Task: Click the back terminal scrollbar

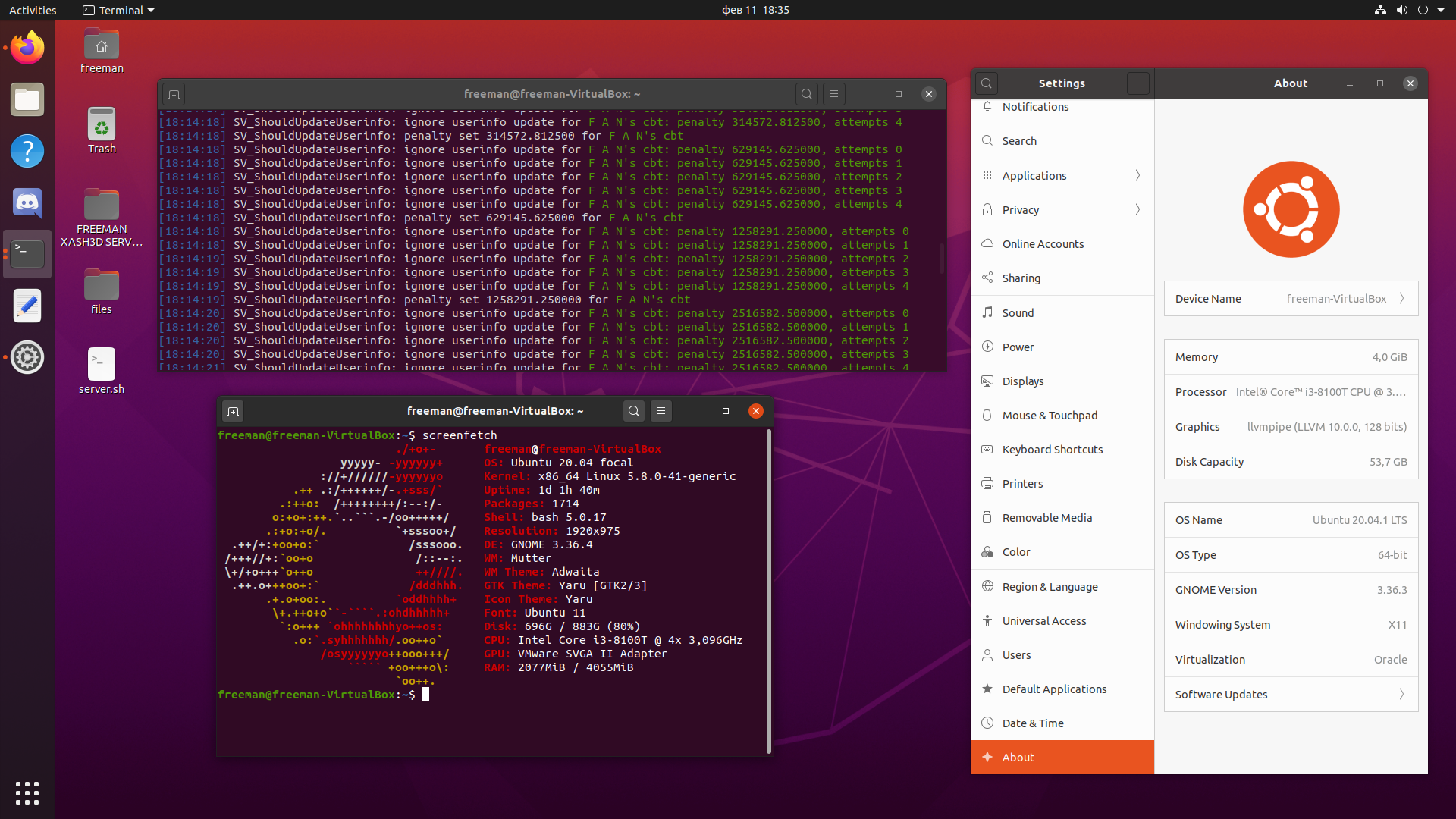Action: coord(942,259)
